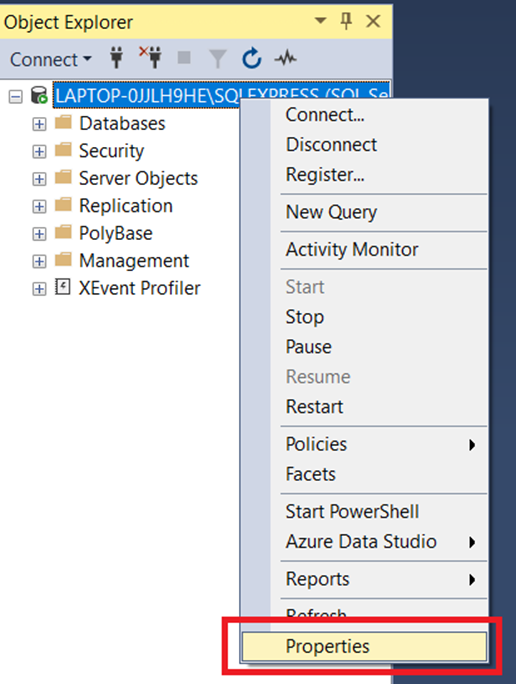Viewport: 516px width, 684px height.
Task: Open the Connect dropdown in toolbar
Action: [51, 59]
